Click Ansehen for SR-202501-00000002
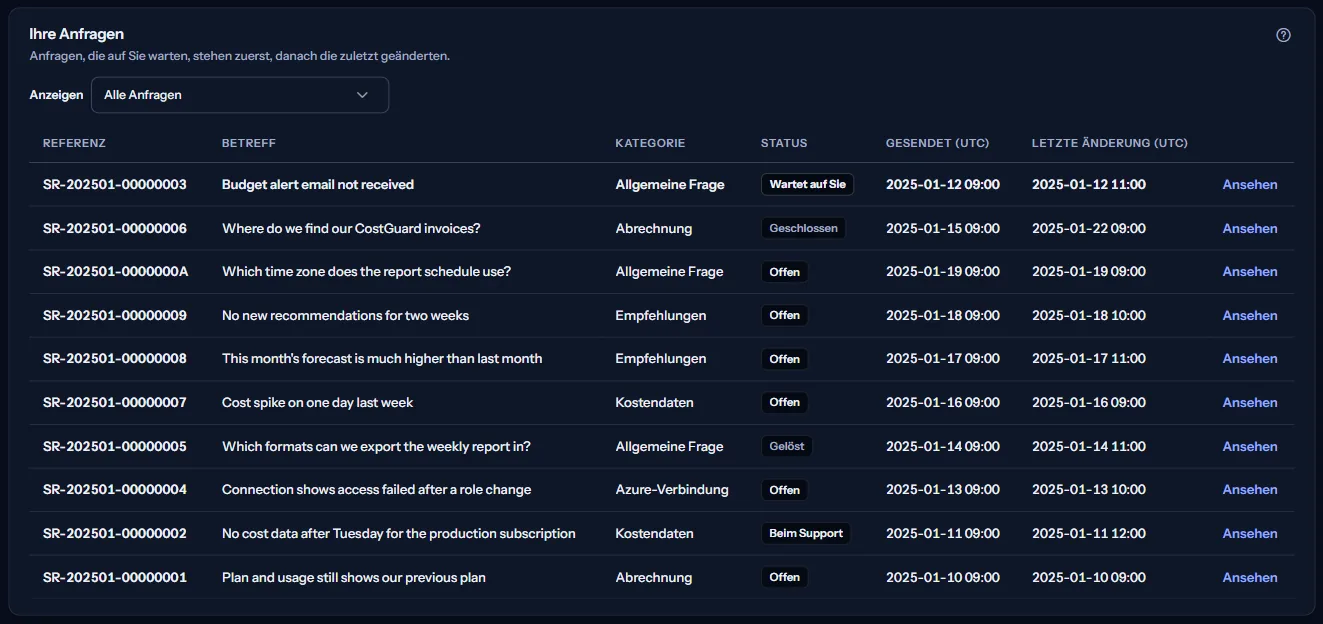 [x=1250, y=533]
